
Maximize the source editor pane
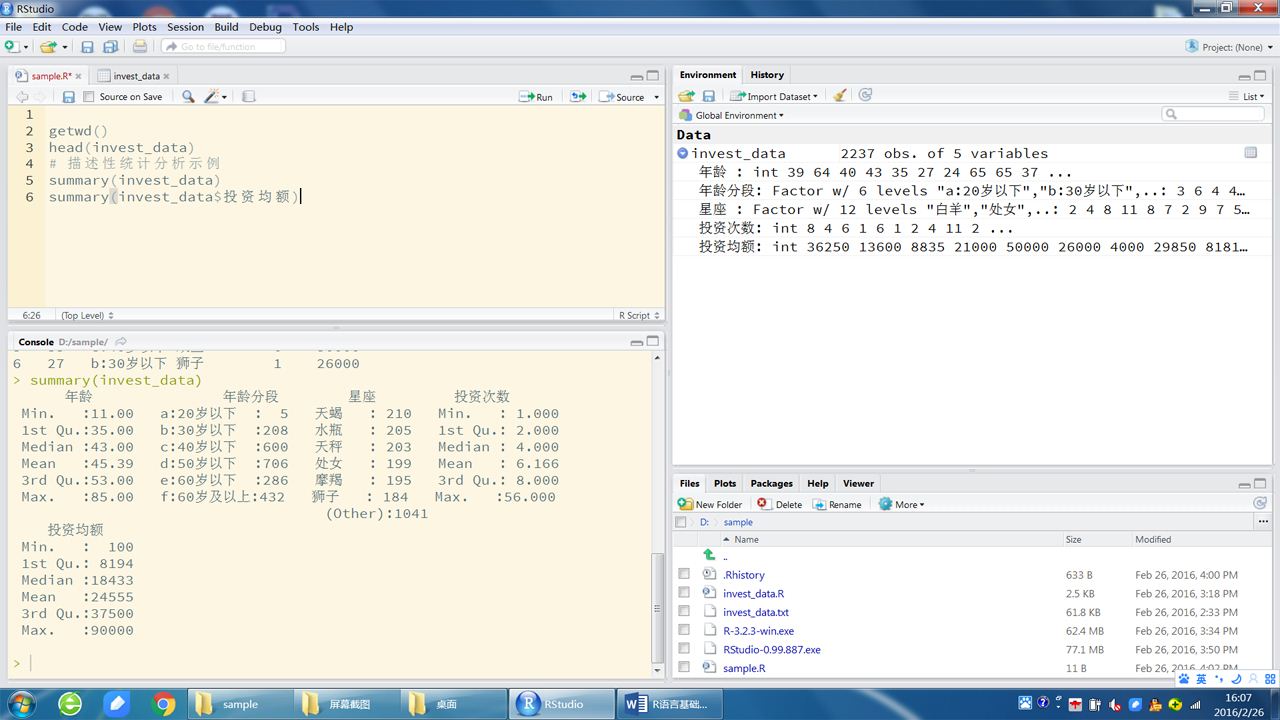(x=653, y=76)
